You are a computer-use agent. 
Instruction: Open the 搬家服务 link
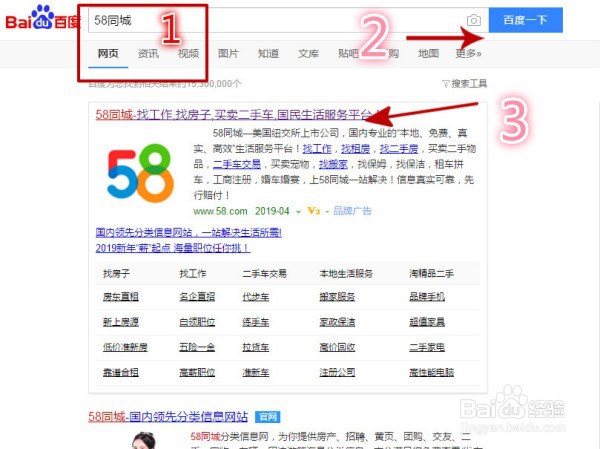pyautogui.click(x=337, y=297)
